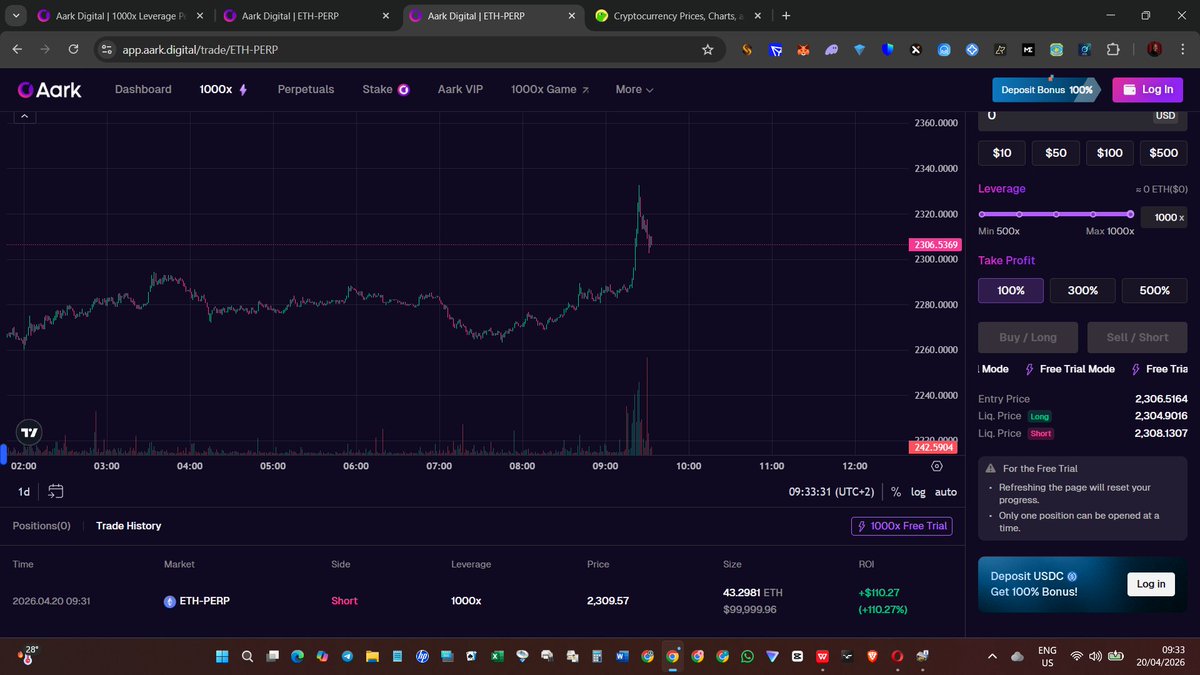Click Sell / Short button
Image resolution: width=1200 pixels, height=675 pixels.
(x=1136, y=337)
